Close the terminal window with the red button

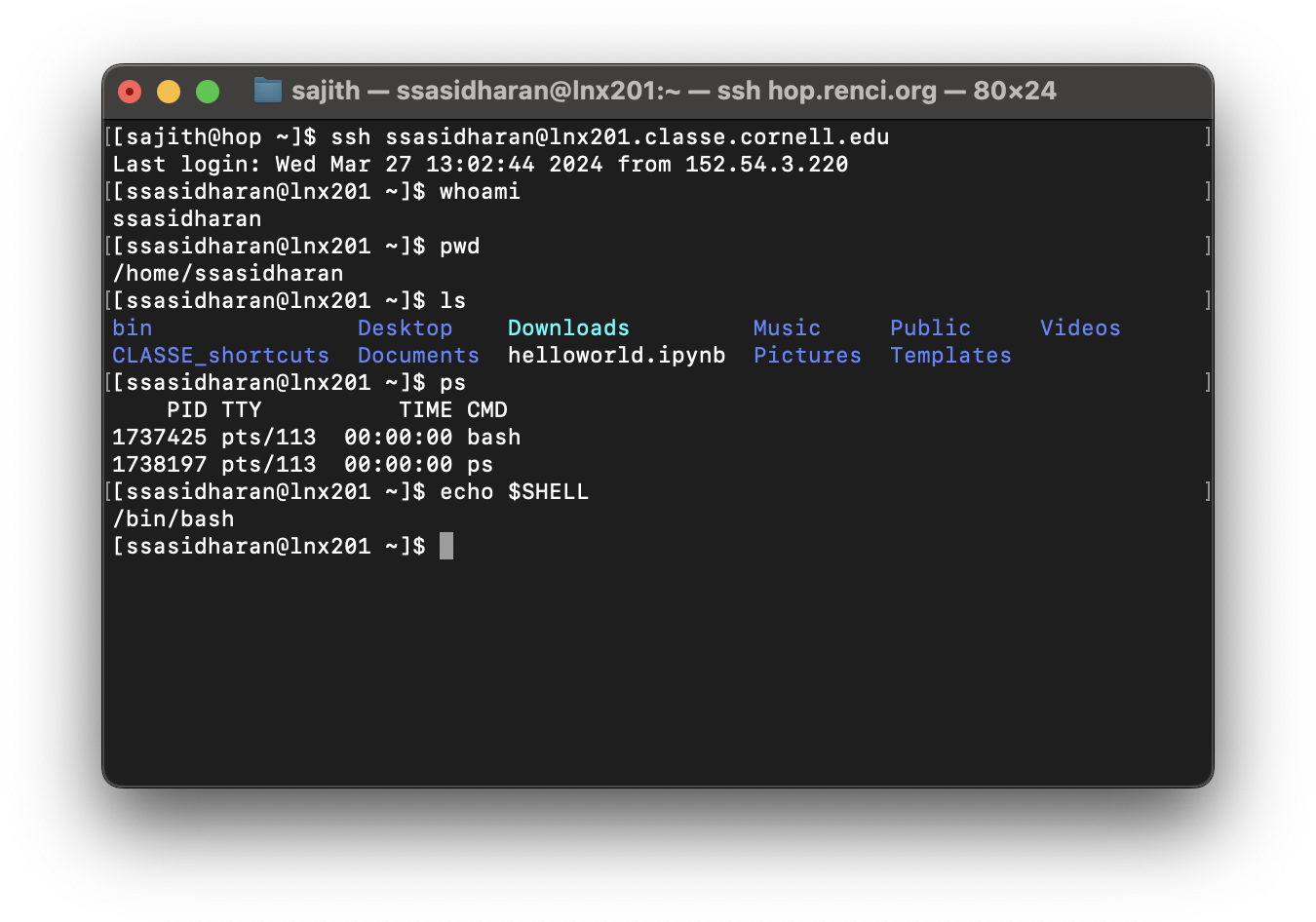point(130,92)
